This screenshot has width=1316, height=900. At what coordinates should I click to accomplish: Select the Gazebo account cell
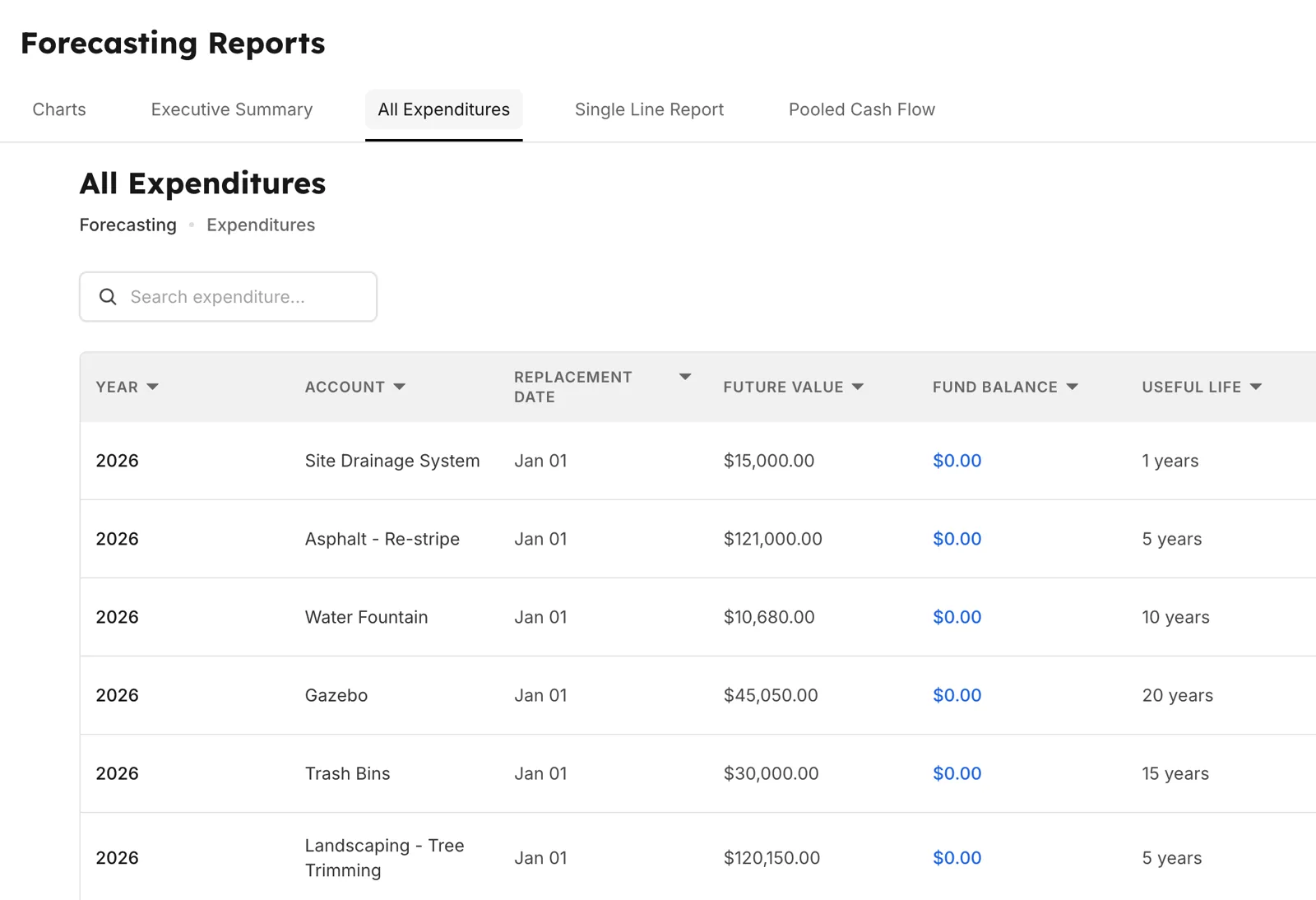pyautogui.click(x=336, y=695)
